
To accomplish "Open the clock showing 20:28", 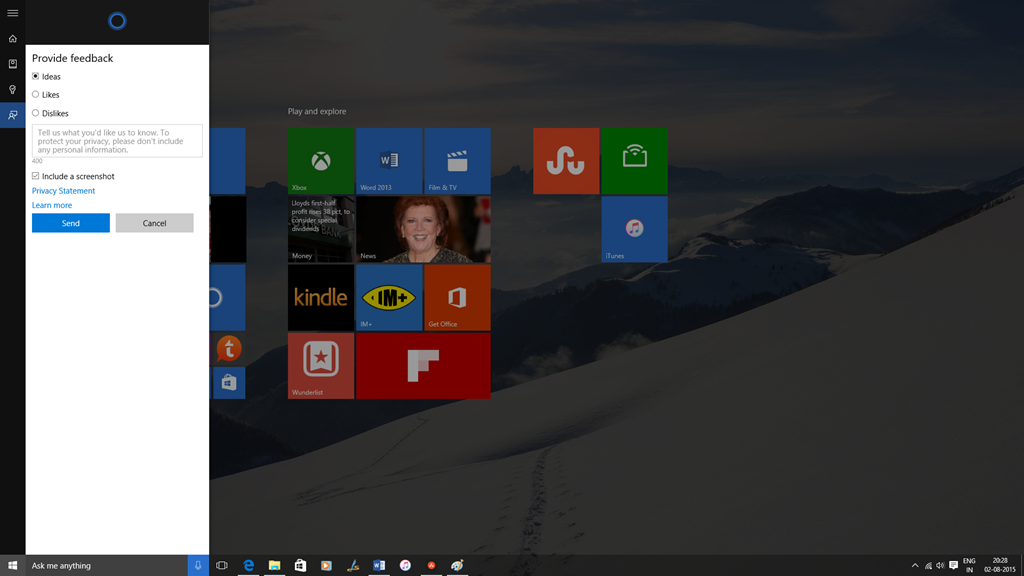I will 1000,566.
